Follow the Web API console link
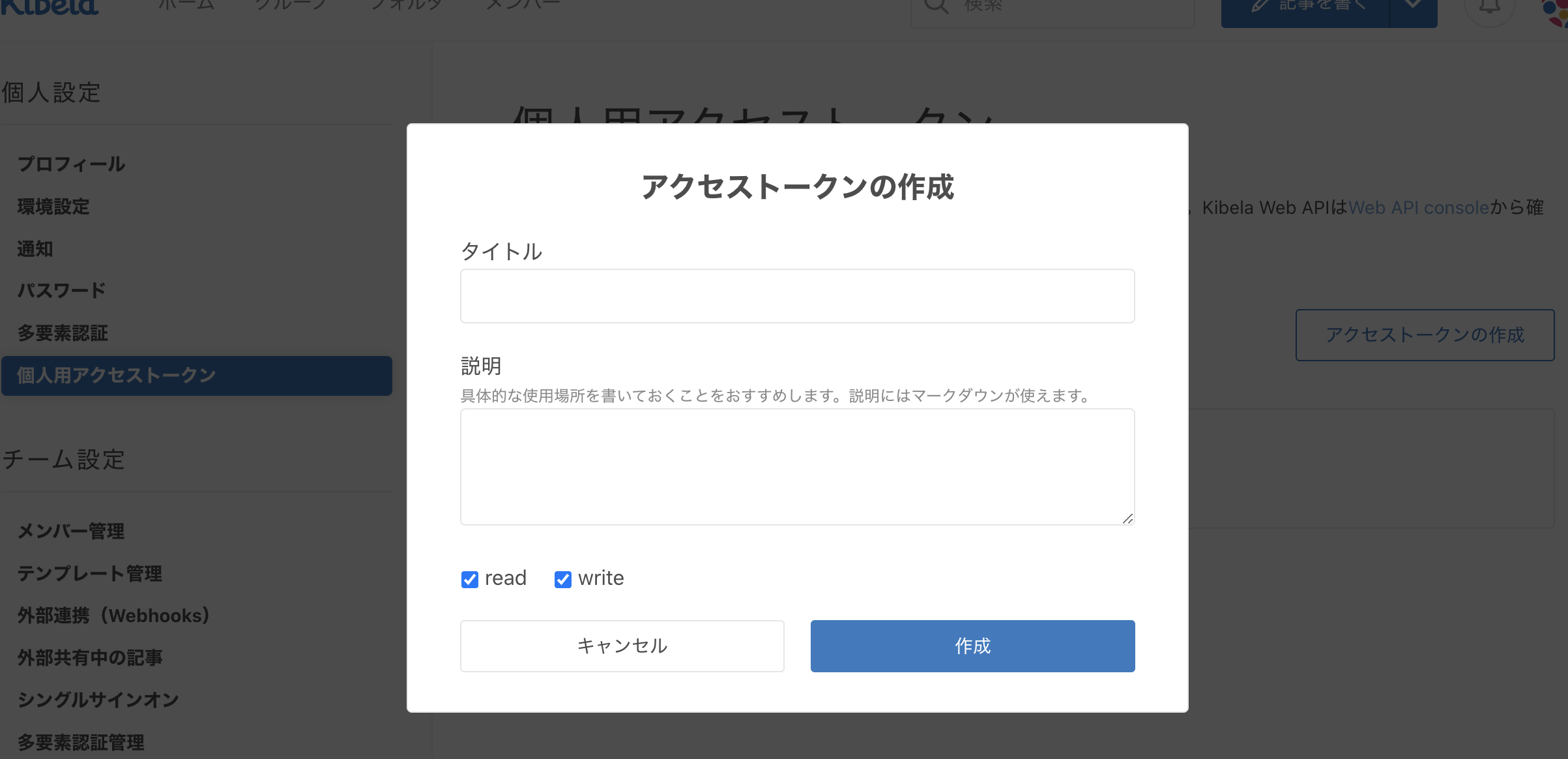Image resolution: width=1568 pixels, height=759 pixels. point(1418,207)
